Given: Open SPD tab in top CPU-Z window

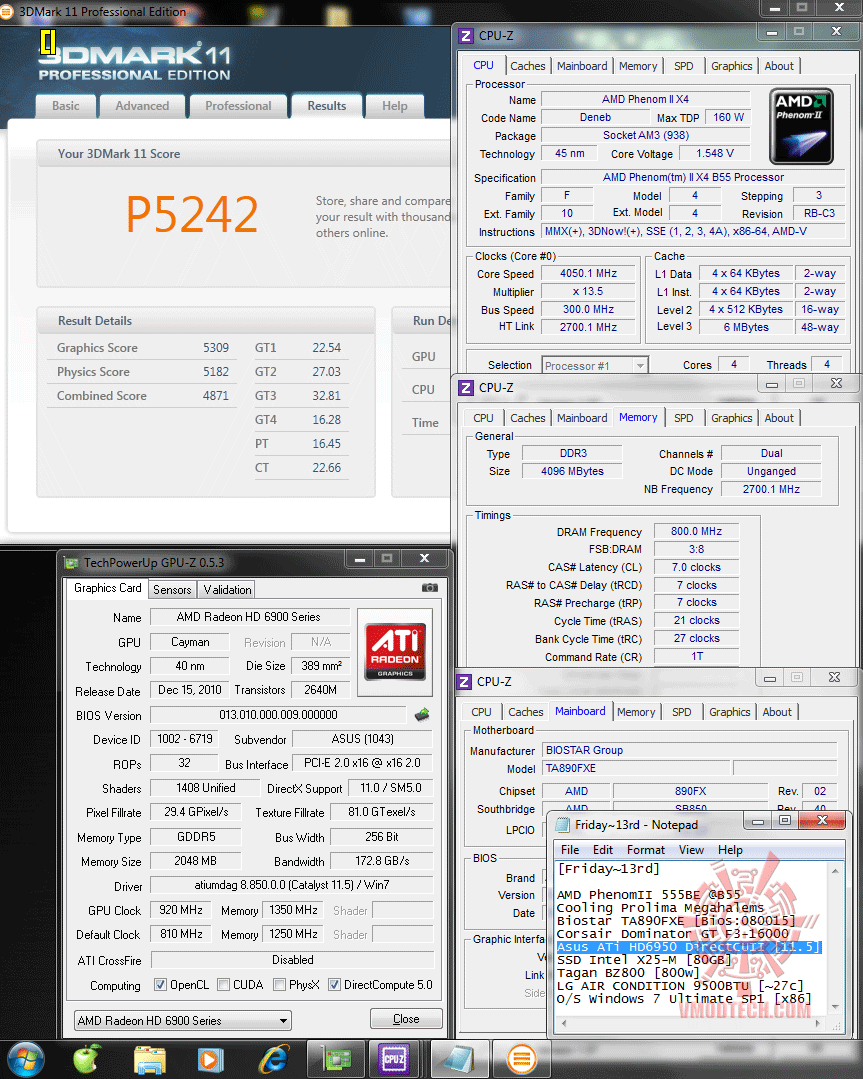Looking at the screenshot, I should click(683, 66).
